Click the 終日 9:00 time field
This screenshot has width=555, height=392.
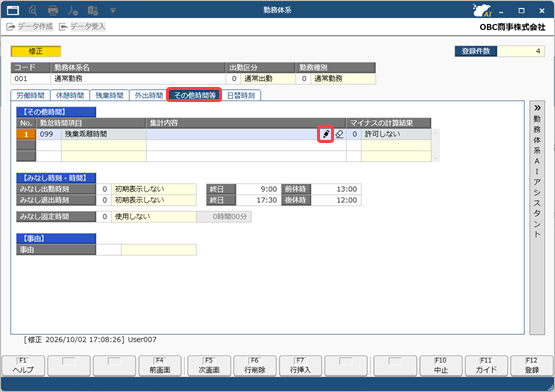pos(258,189)
